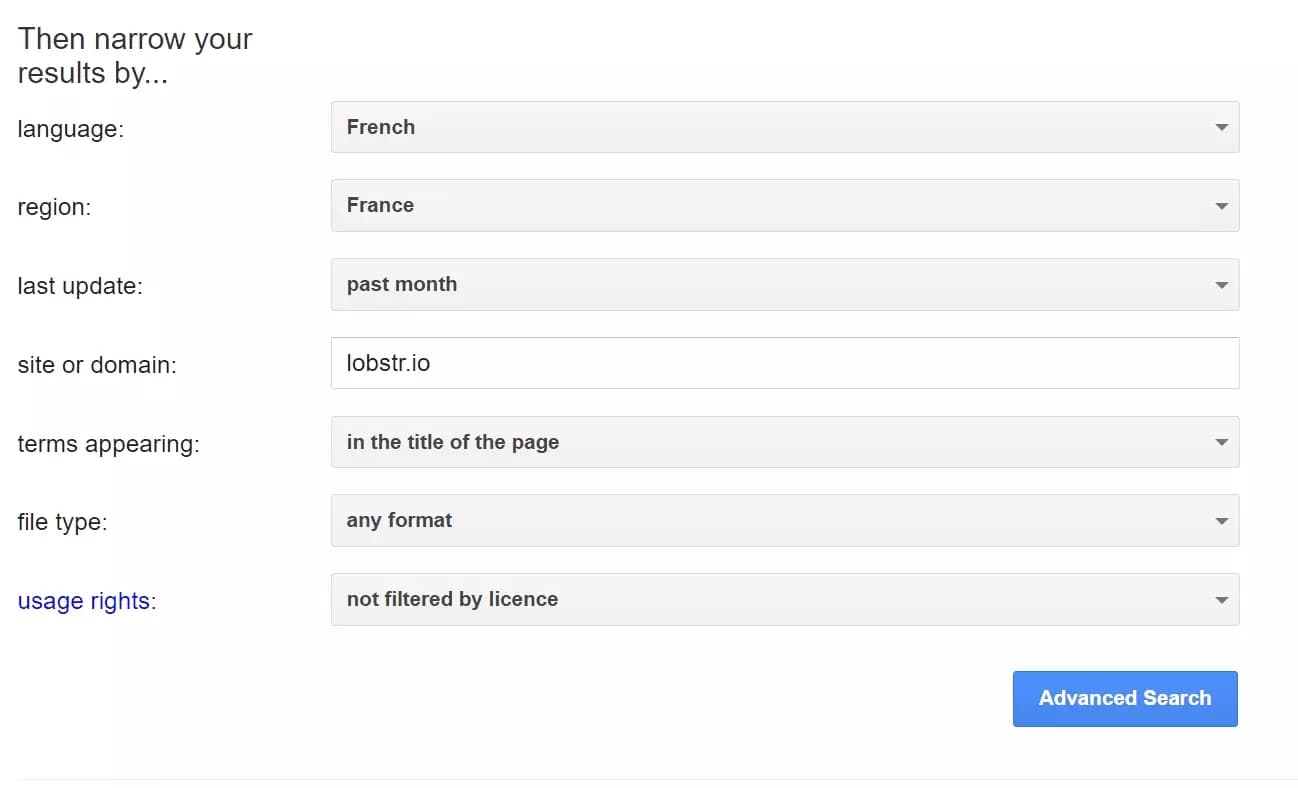Viewport: 1298px width, 788px height.
Task: Open the language dropdown arrow icon
Action: (1221, 127)
